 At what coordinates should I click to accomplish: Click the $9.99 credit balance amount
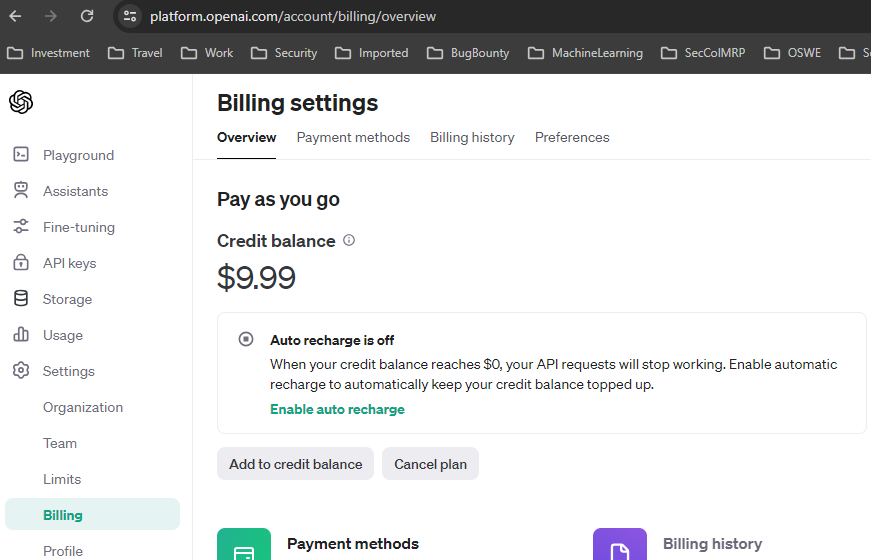coord(256,277)
